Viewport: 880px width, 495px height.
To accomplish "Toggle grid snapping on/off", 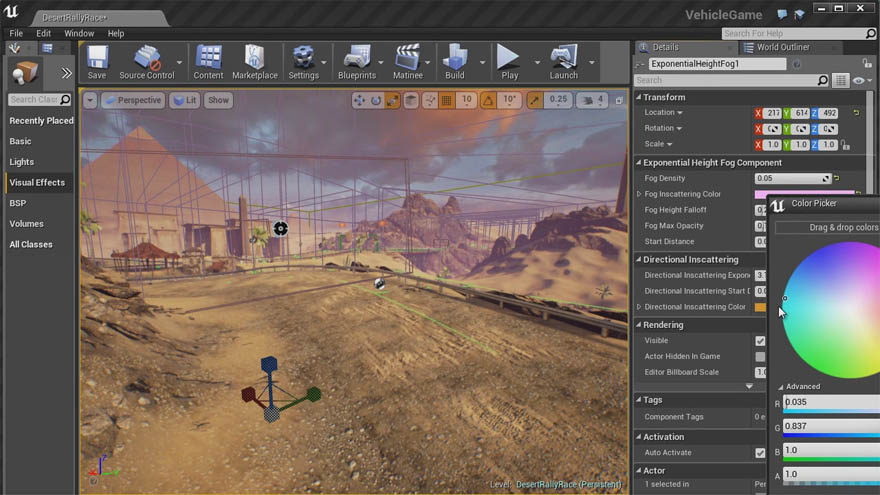I will coord(447,100).
